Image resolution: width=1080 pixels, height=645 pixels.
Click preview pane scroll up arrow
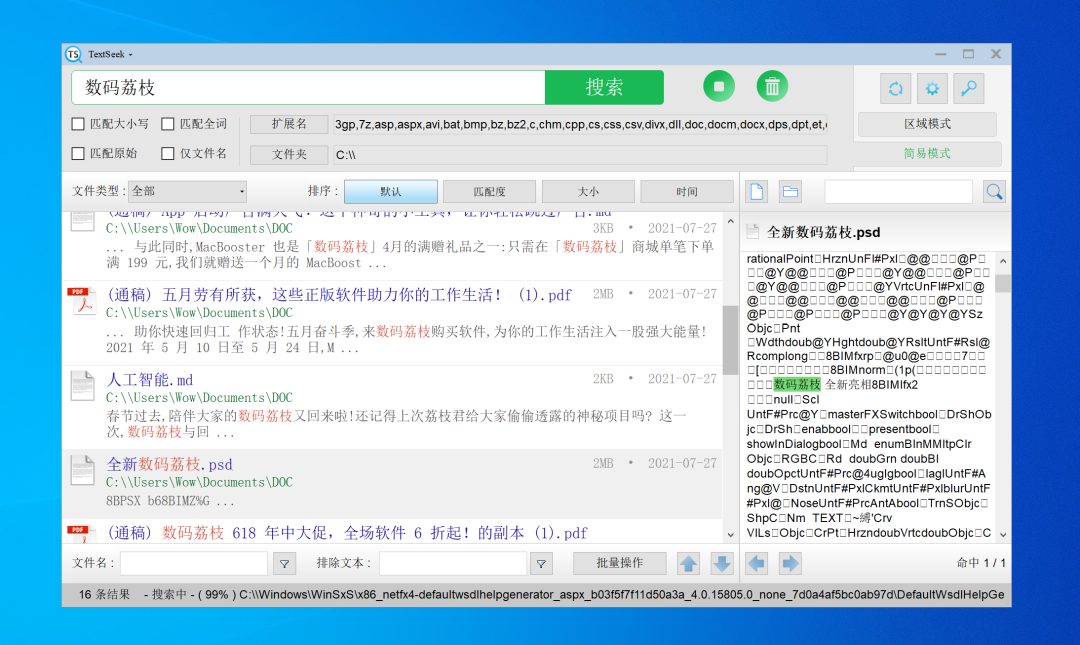1003,261
